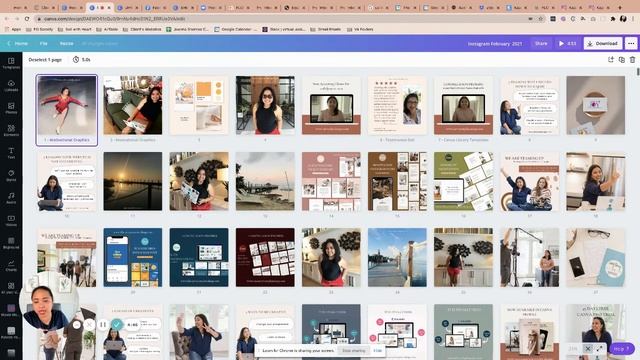
Task: Click the Instagram February 2021 design title
Action: pos(495,43)
